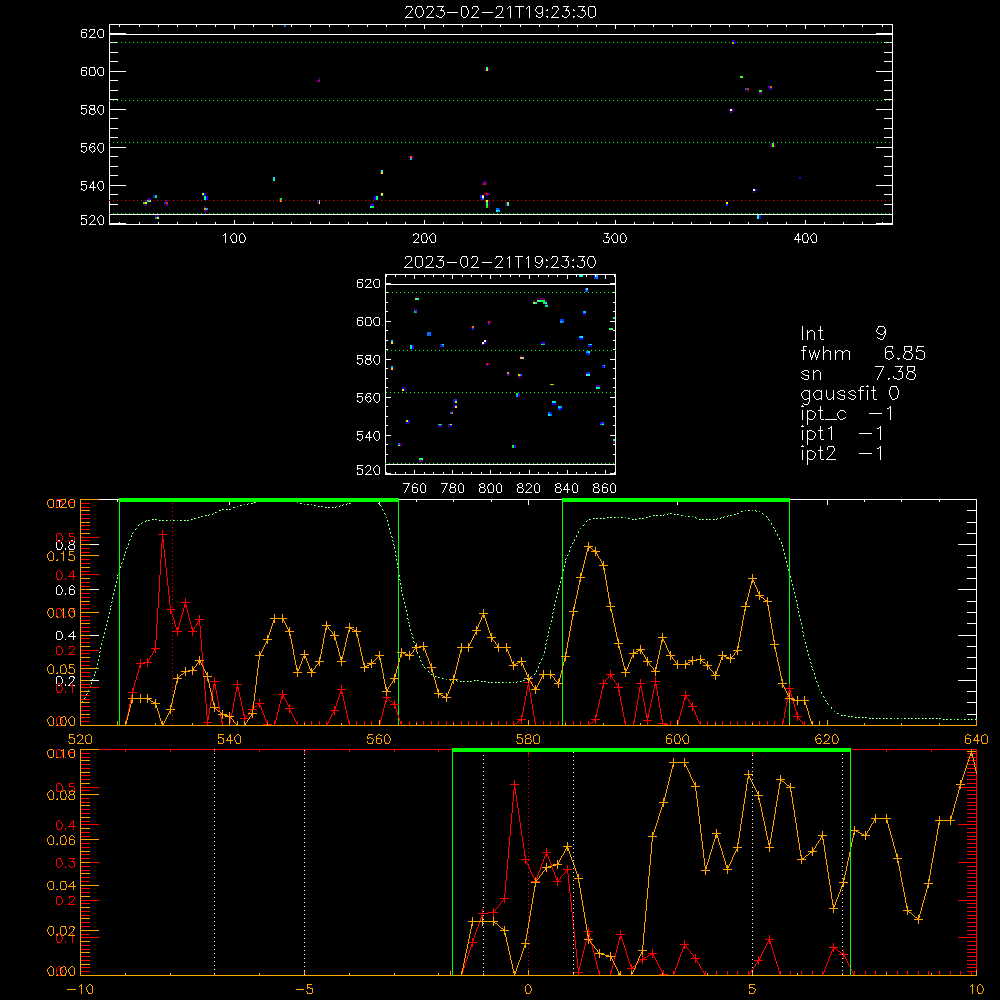Click x-axis label 820 on small scatter plot
The image size is (1000, 1000).
coord(529,489)
